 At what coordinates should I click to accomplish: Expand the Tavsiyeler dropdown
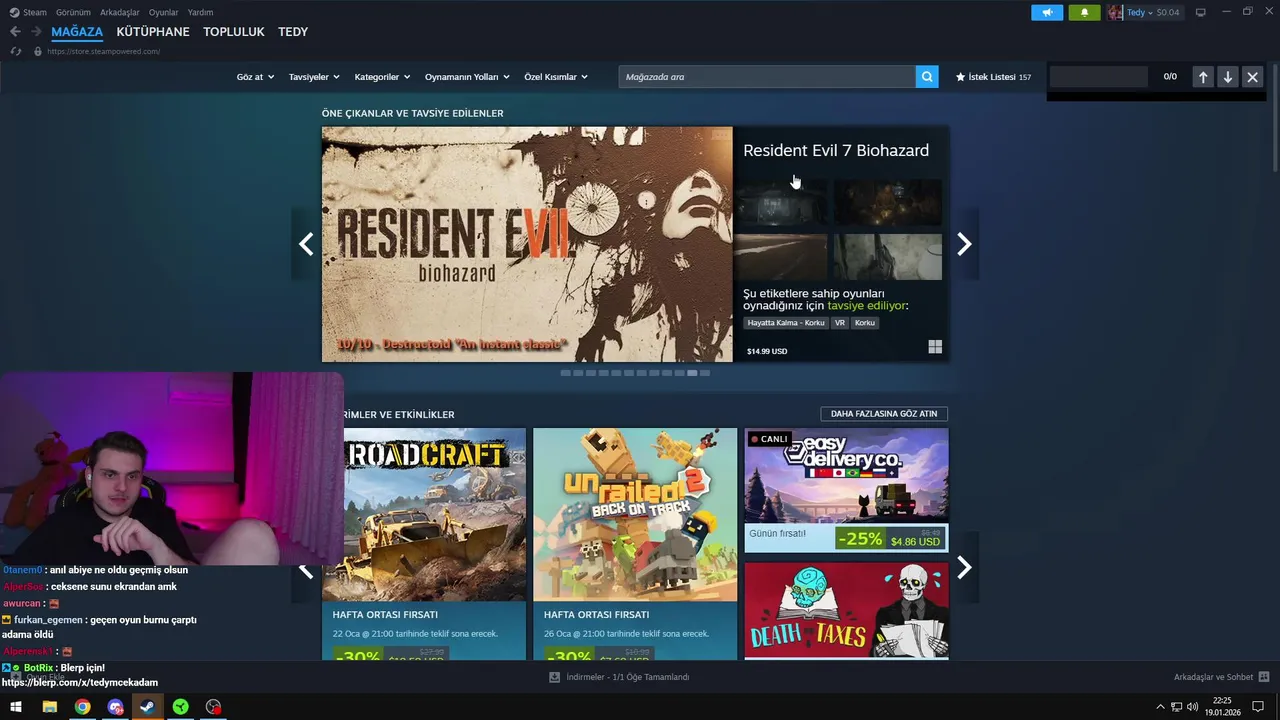(x=314, y=77)
